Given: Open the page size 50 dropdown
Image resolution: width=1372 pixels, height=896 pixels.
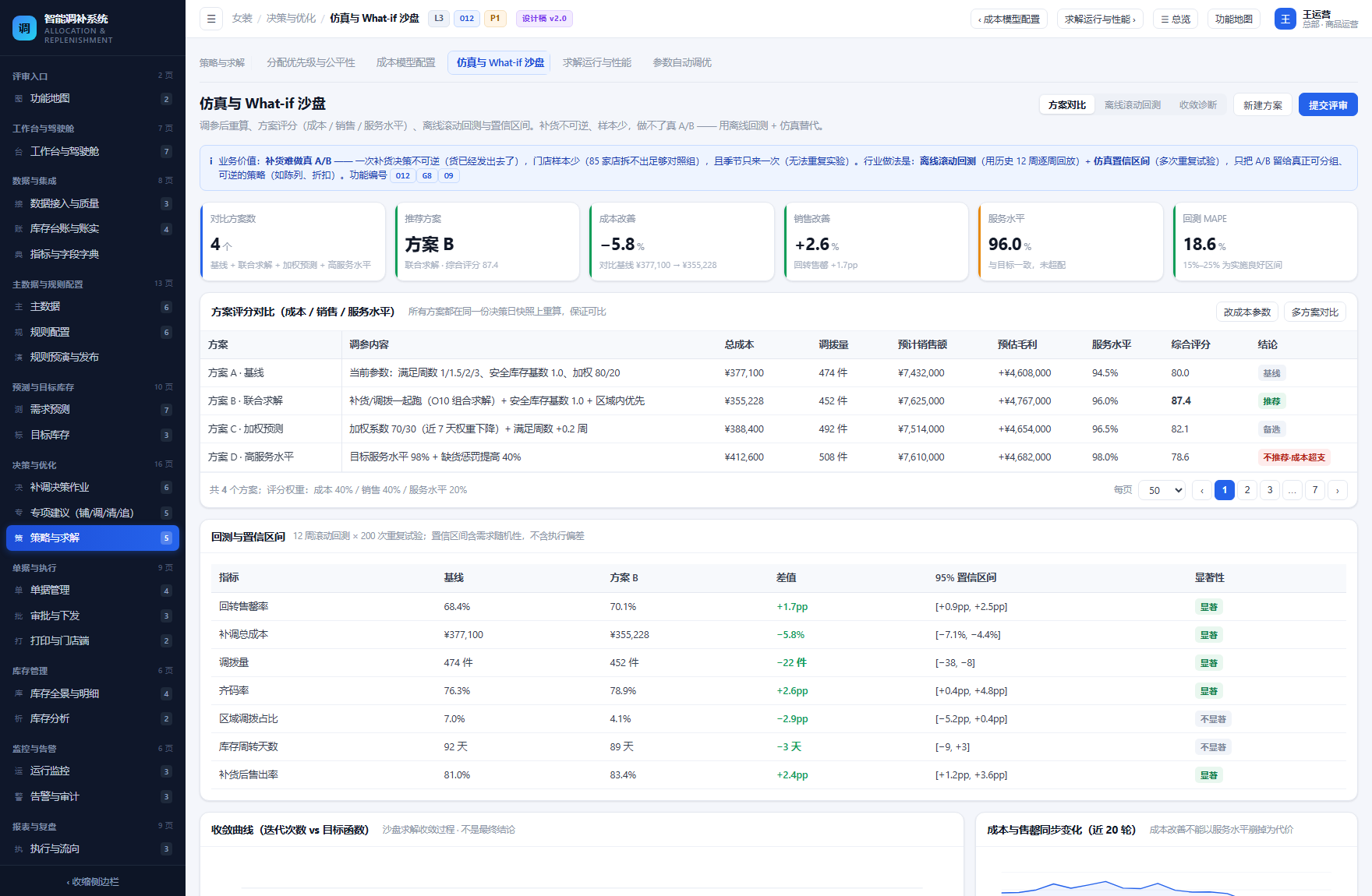Looking at the screenshot, I should click(1162, 490).
